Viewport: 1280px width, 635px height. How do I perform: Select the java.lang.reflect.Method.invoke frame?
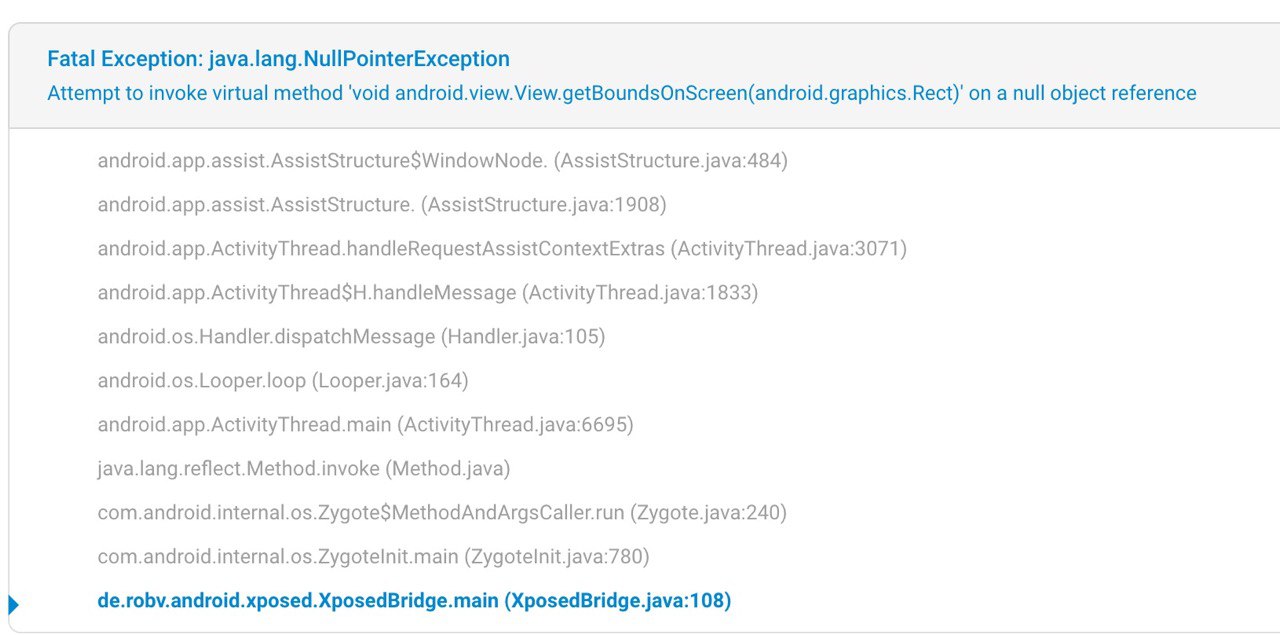(304, 468)
